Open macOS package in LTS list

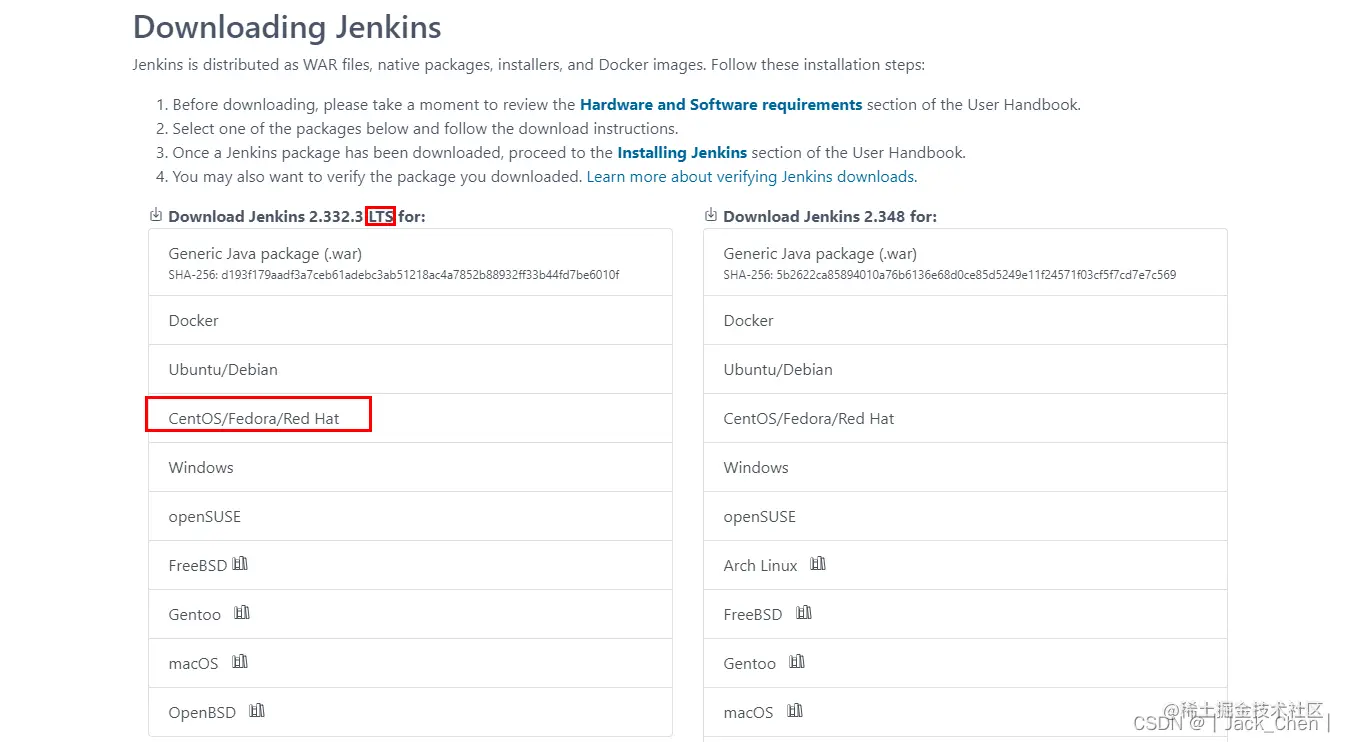coord(410,663)
